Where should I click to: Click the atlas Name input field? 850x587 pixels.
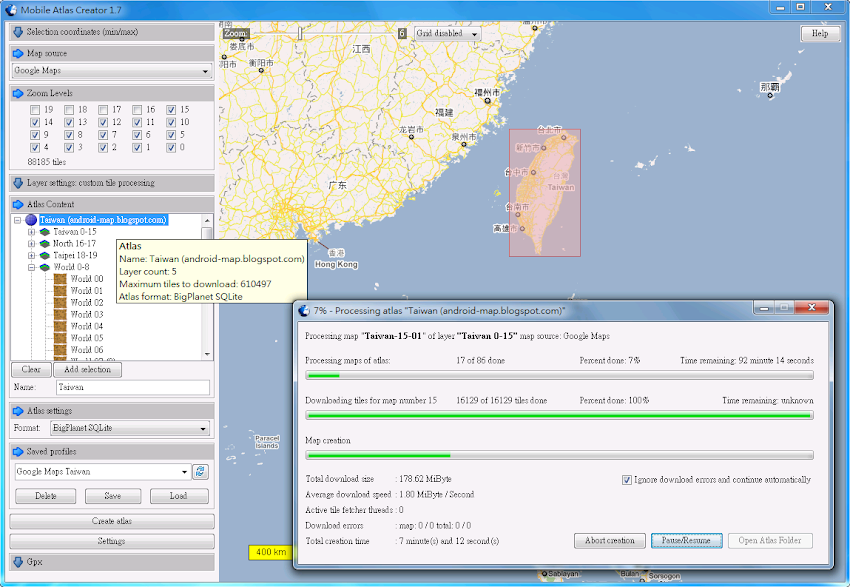[x=132, y=387]
